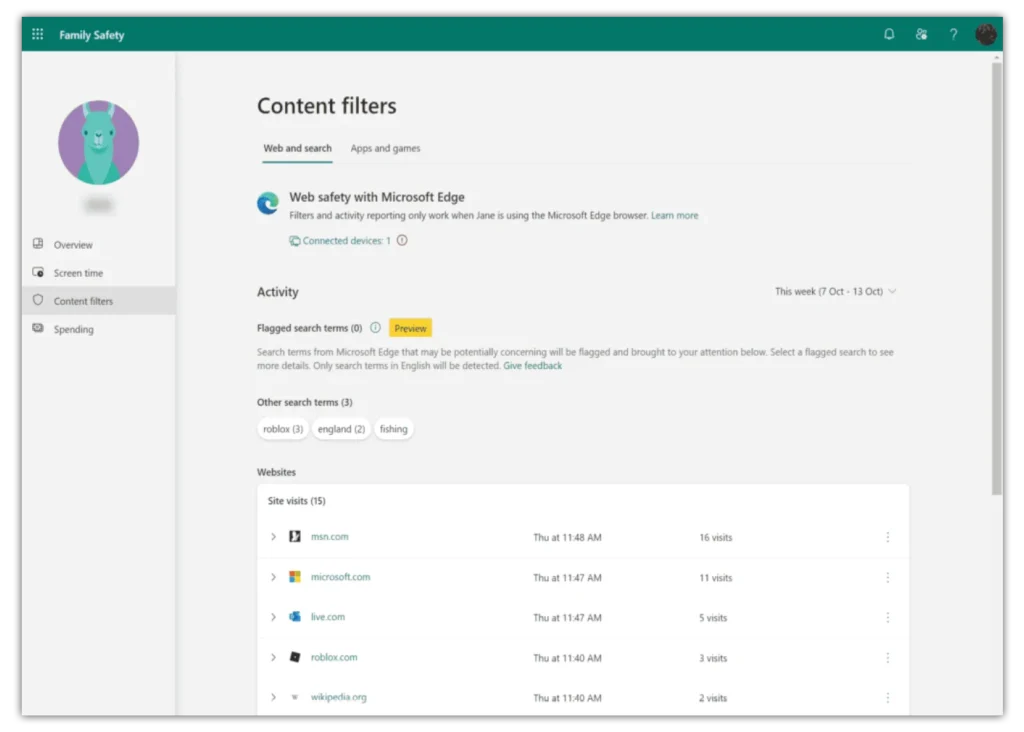Open more options for wikipedia.org row
Screen dimensions: 1024x732
[x=888, y=698]
